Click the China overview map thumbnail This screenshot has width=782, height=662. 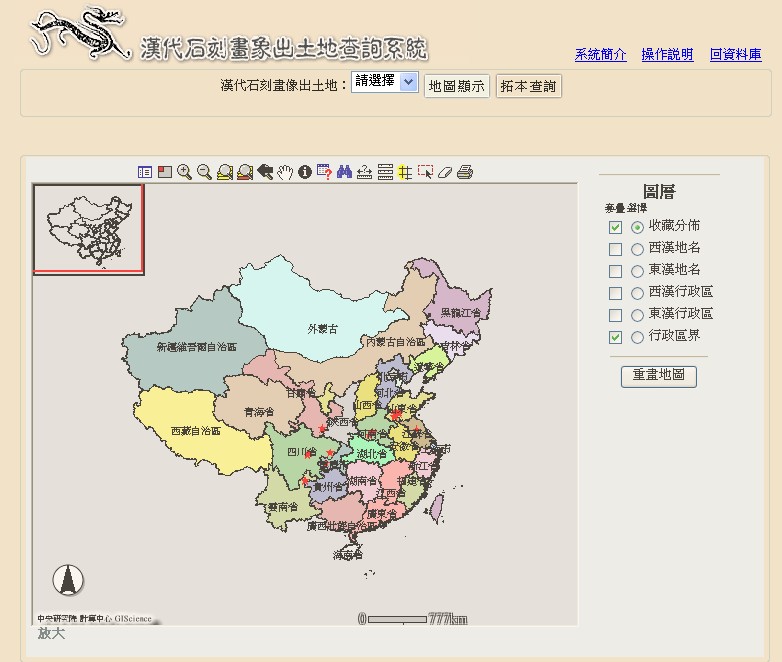tap(89, 228)
